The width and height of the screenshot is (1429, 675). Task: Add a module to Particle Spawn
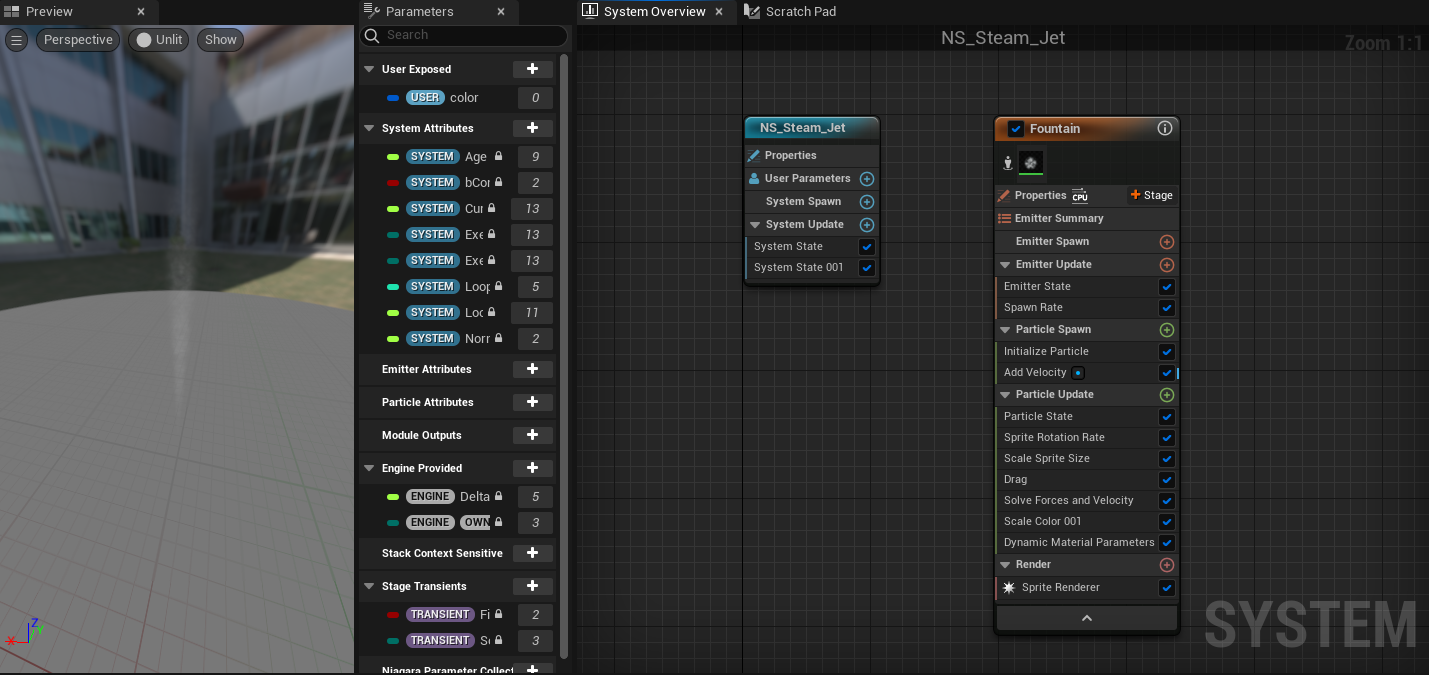(x=1166, y=330)
